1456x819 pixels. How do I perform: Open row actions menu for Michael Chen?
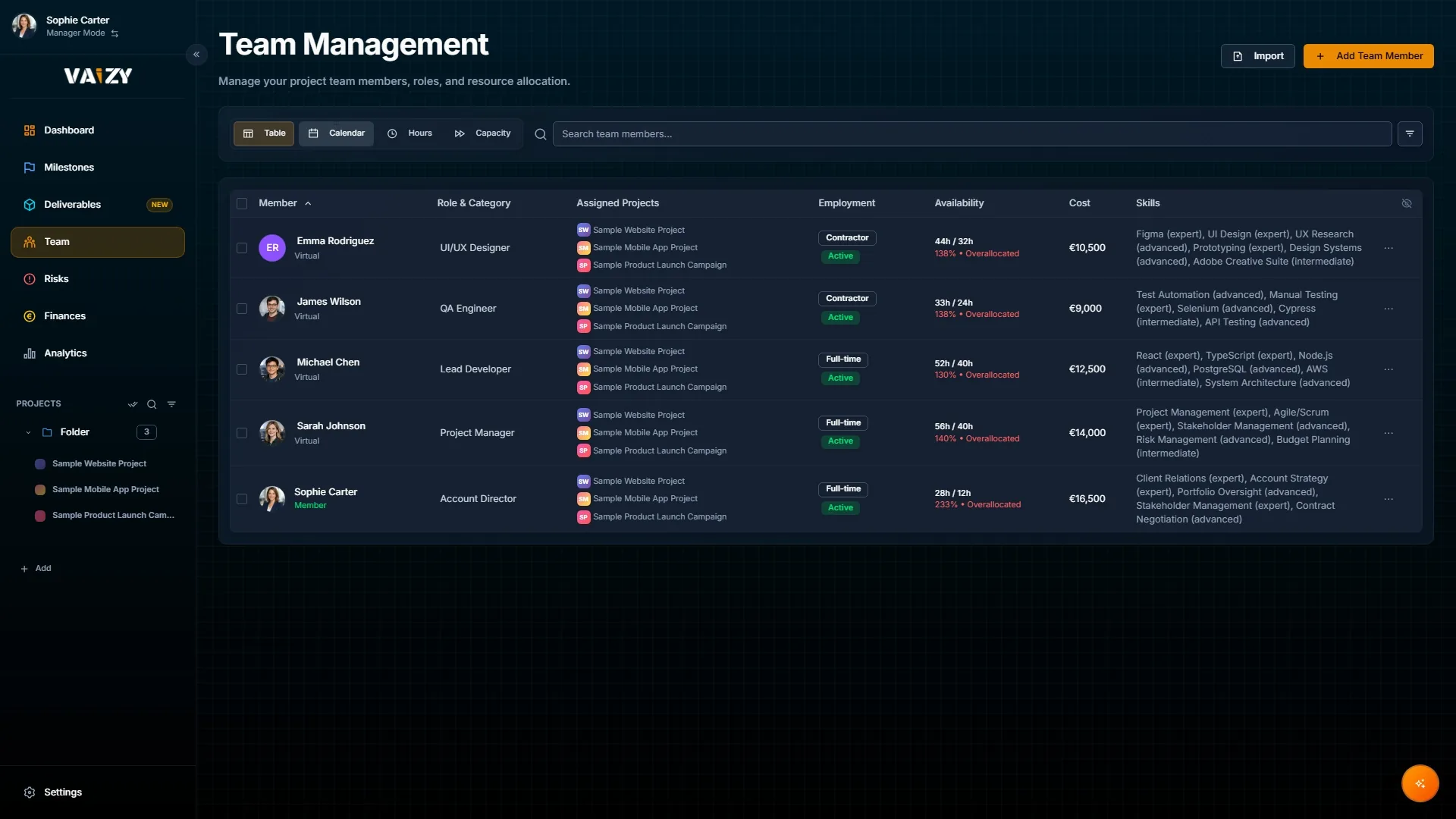(1389, 369)
